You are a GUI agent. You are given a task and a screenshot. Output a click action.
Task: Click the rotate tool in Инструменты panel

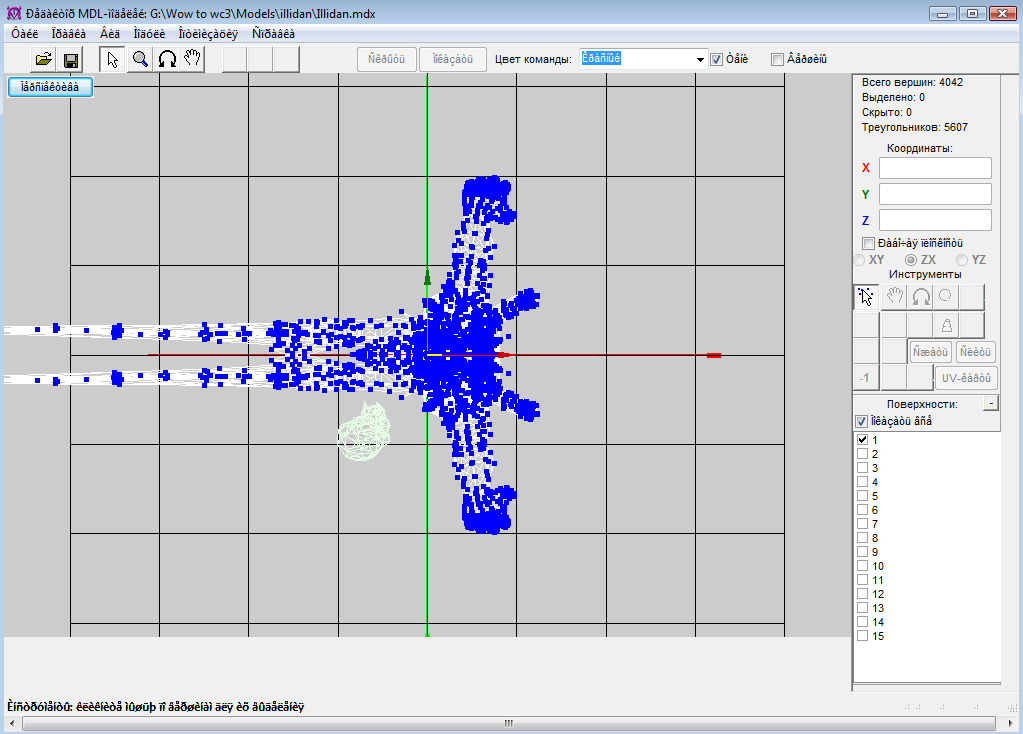(919, 297)
